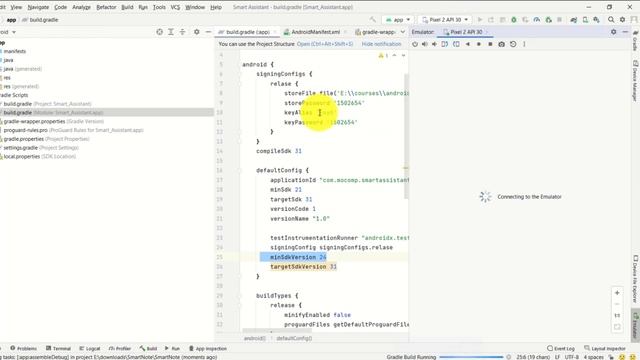
Task: Open the Refactor menu
Action: pyautogui.click(x=106, y=7)
